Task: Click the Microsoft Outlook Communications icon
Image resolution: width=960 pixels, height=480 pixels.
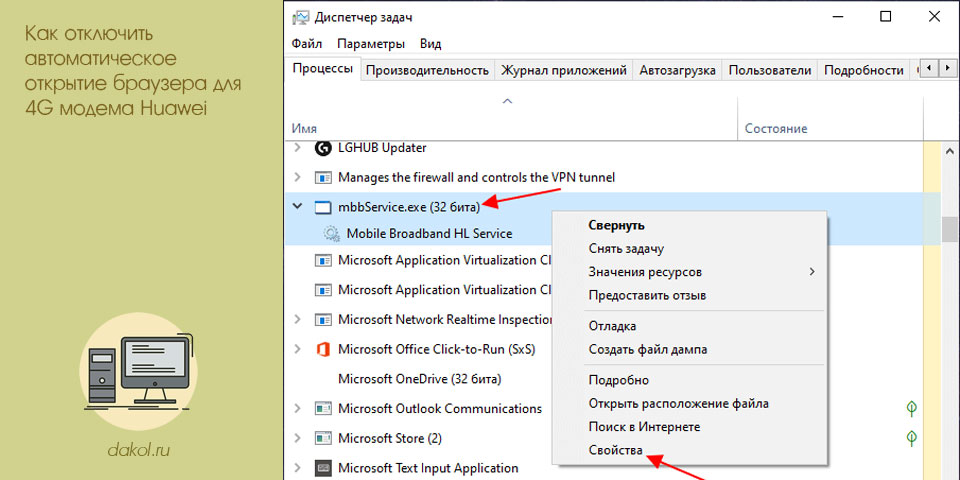Action: point(323,408)
